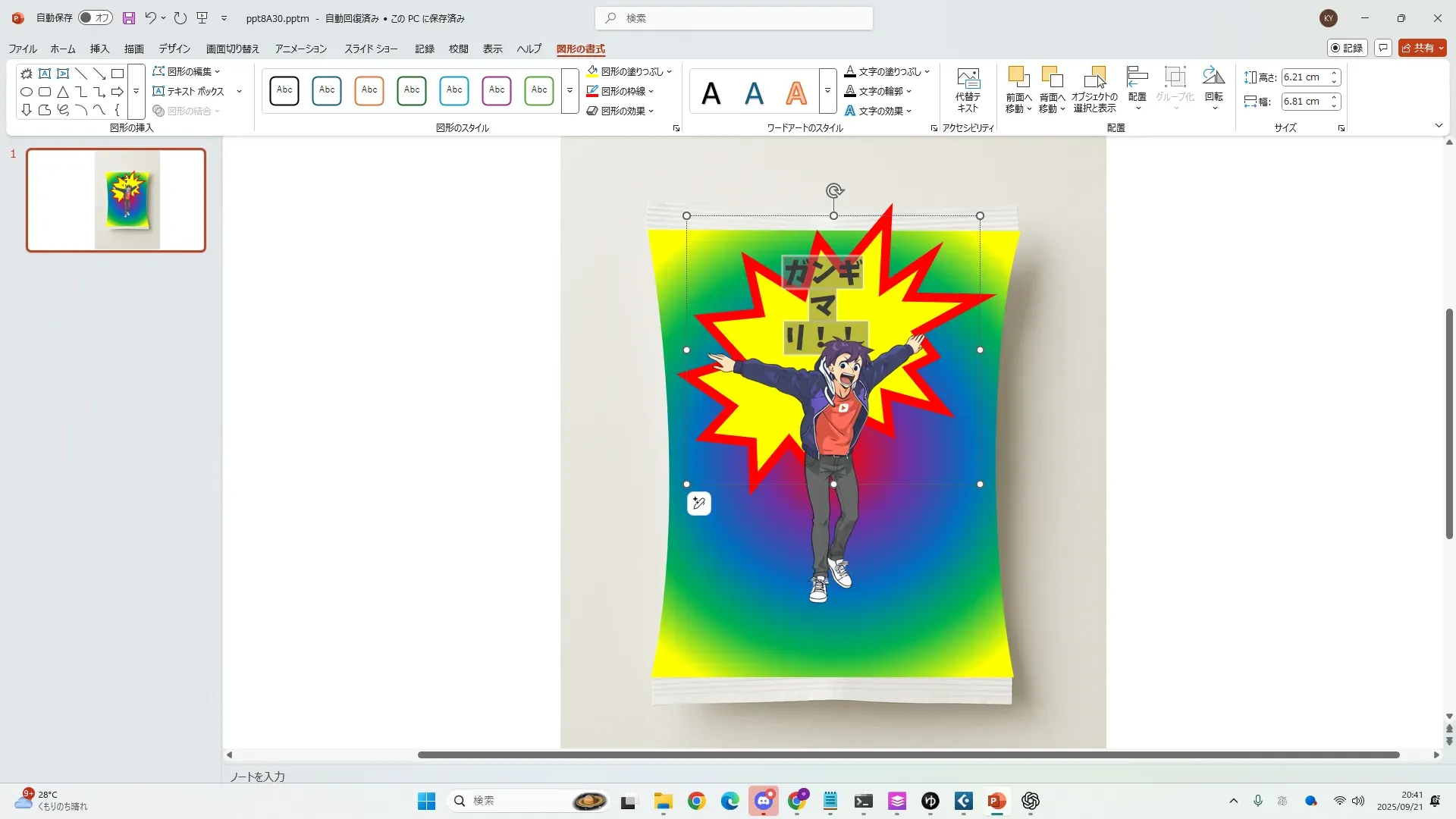Select the orange-outlined Abc shape style
This screenshot has width=1456, height=819.
(369, 90)
